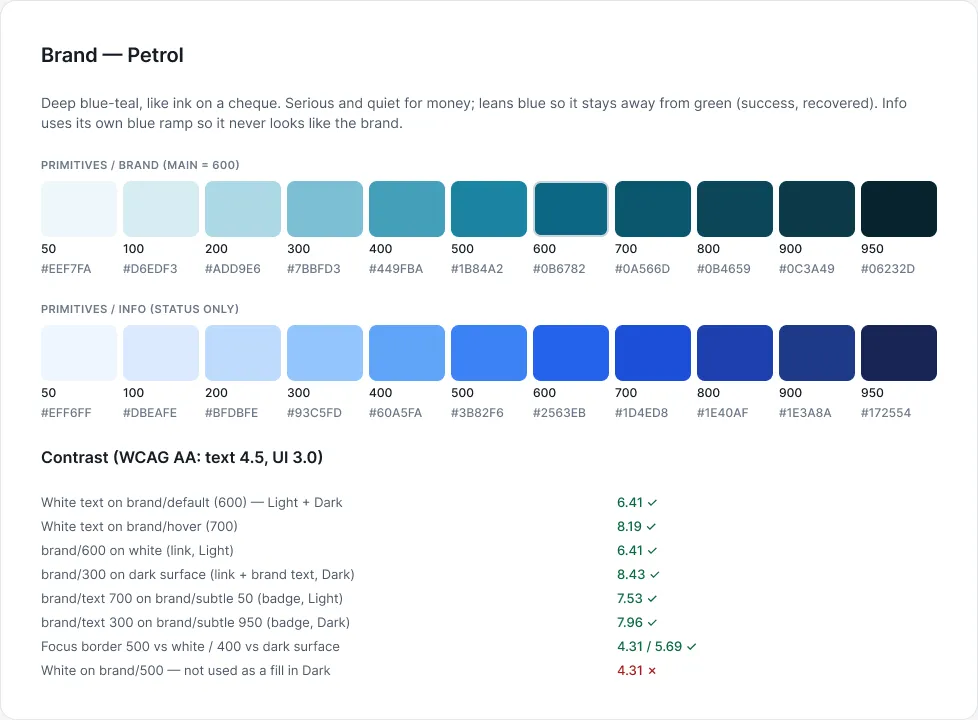978x720 pixels.
Task: Choose the Info 200 swatch #BFDBFE
Action: pos(243,353)
